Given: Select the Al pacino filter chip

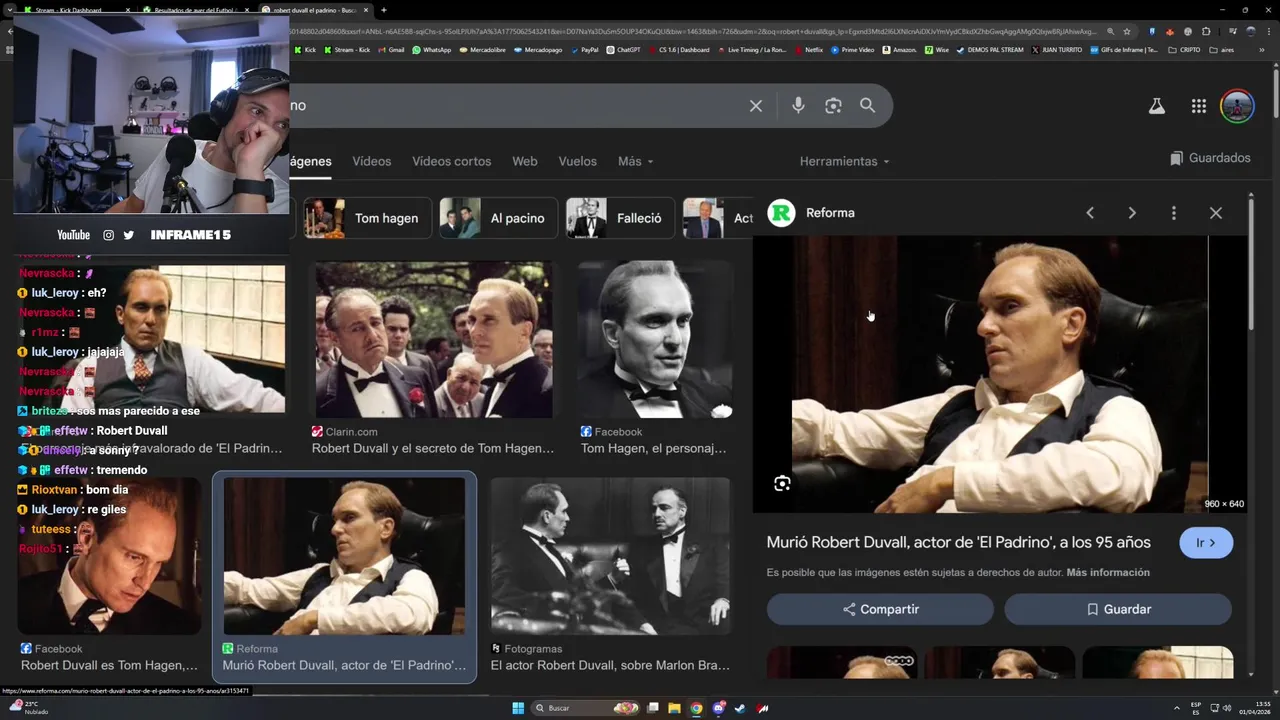Looking at the screenshot, I should point(499,218).
